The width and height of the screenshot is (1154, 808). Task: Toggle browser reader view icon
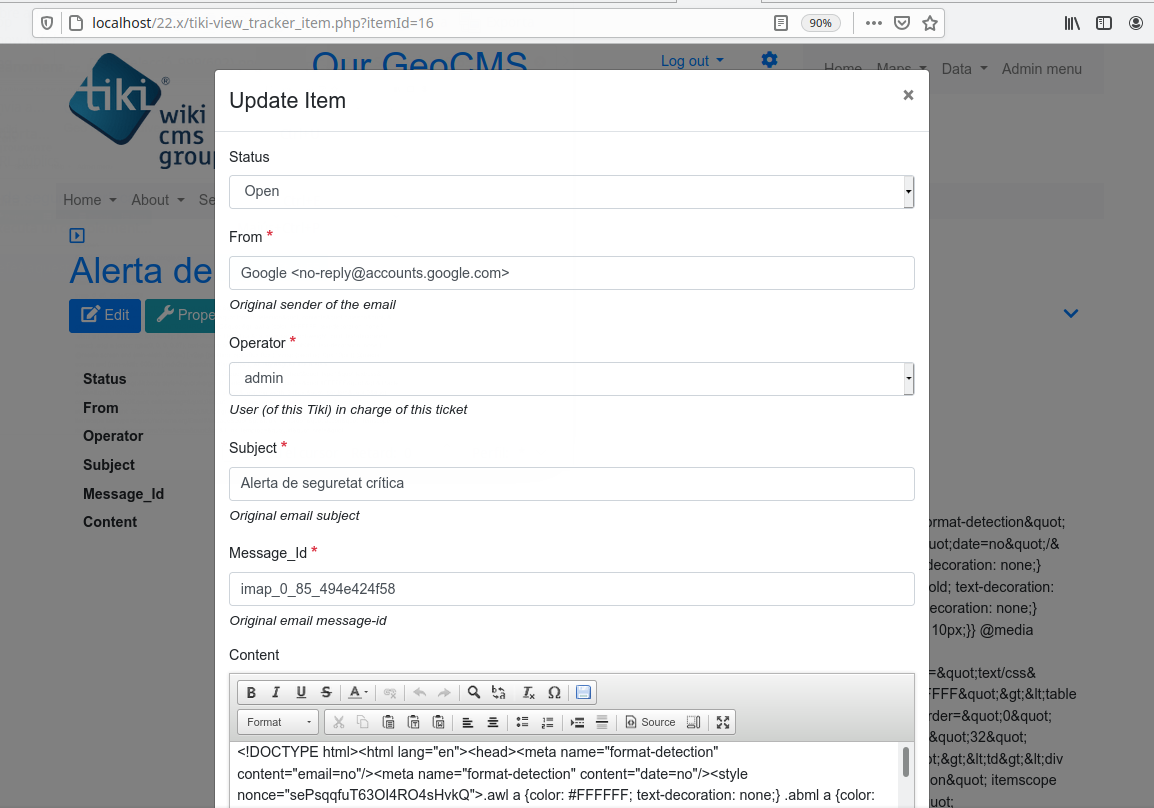click(x=781, y=23)
